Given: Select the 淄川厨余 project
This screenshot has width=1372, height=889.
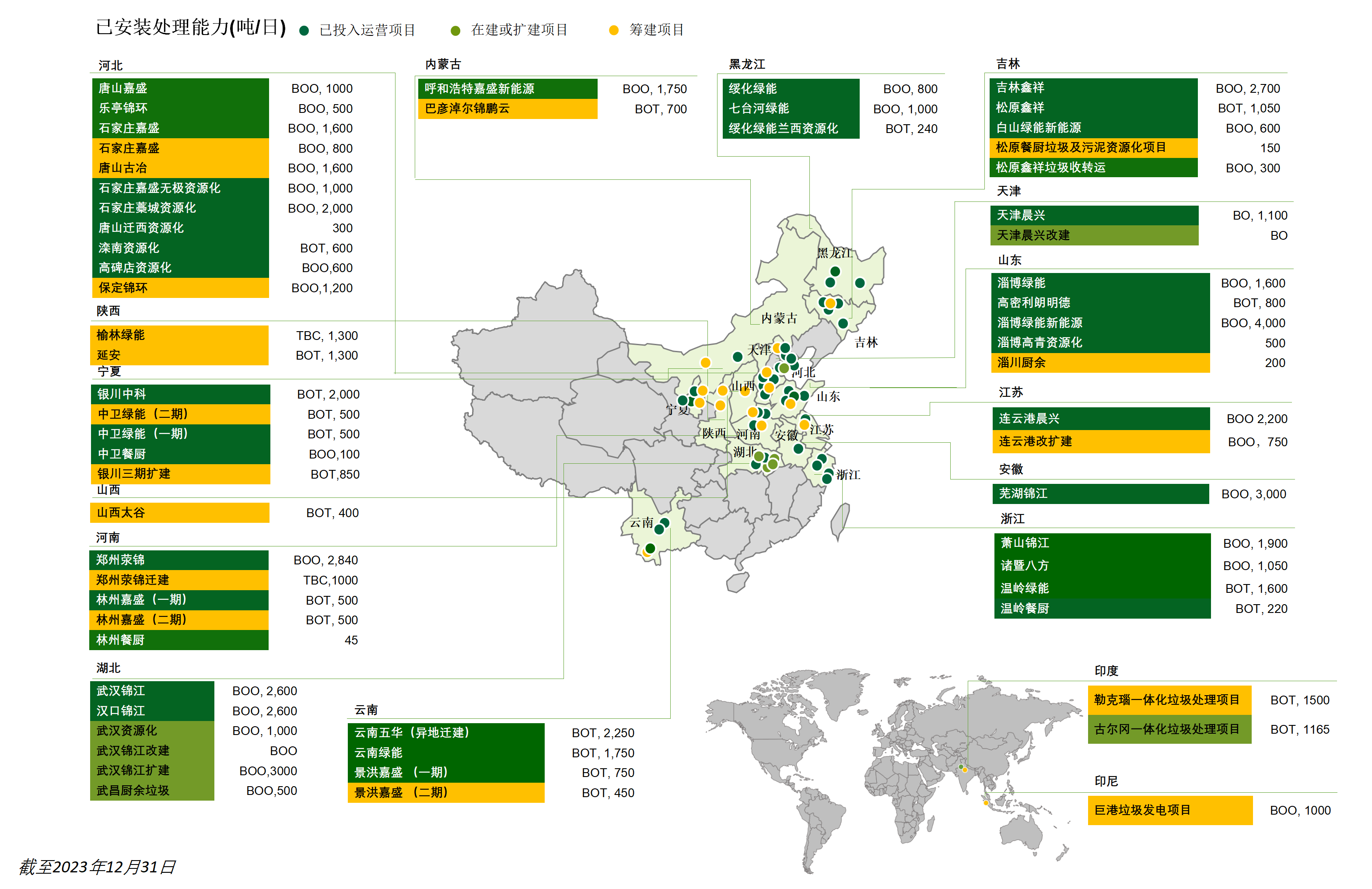Looking at the screenshot, I should 1101,363.
